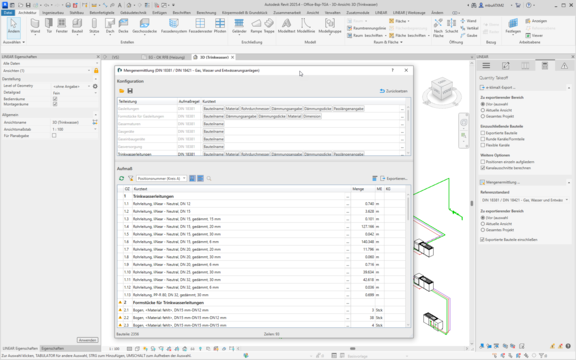Viewport: 576px width, 360px height.
Task: Select the Wand tool in ribbon
Action: click(35, 26)
